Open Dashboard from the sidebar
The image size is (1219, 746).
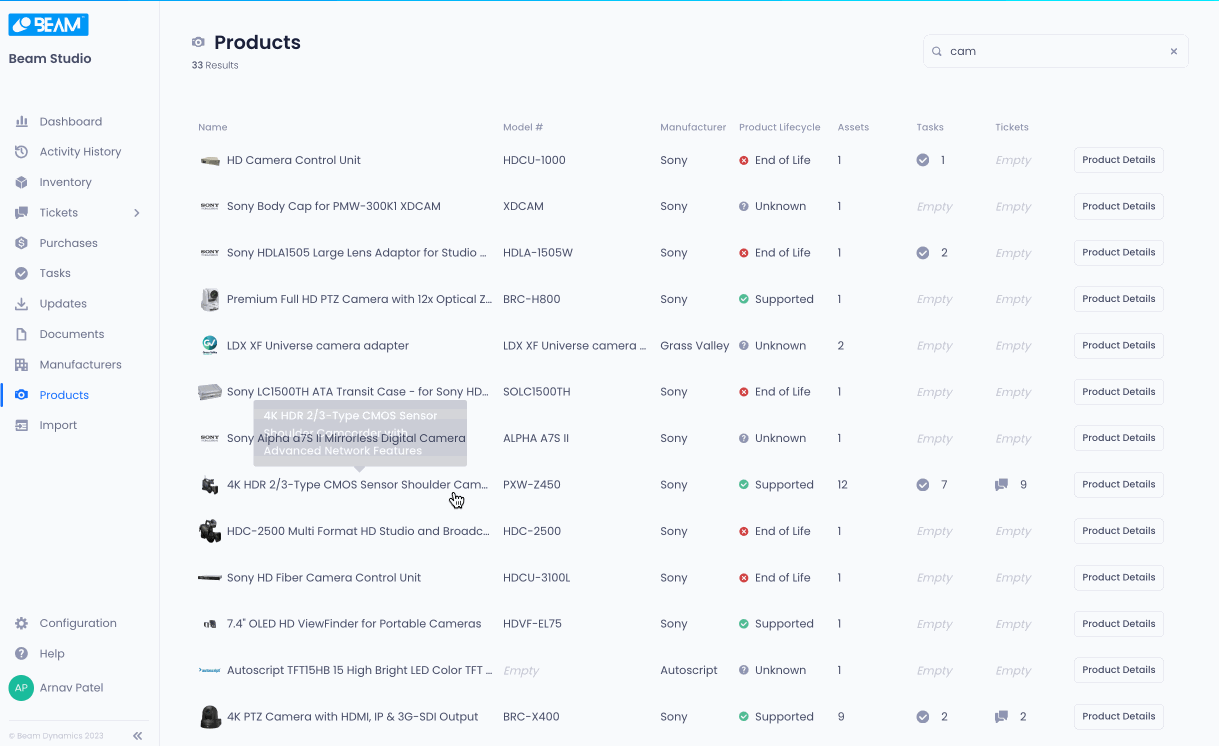pyautogui.click(x=70, y=122)
